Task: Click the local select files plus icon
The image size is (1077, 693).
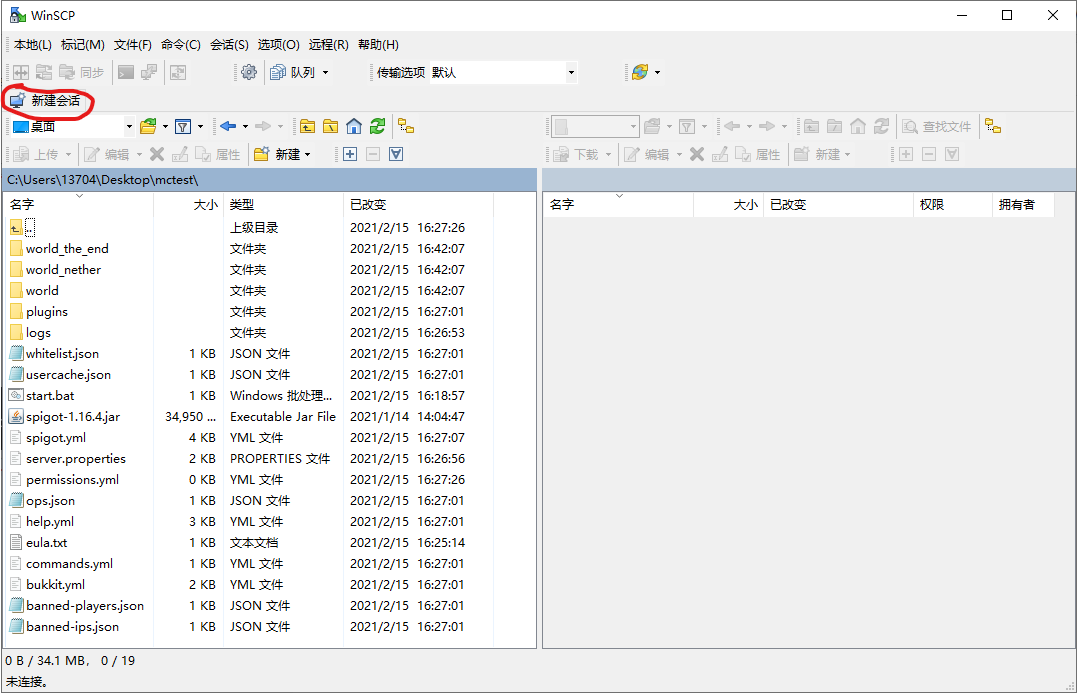Action: tap(350, 155)
